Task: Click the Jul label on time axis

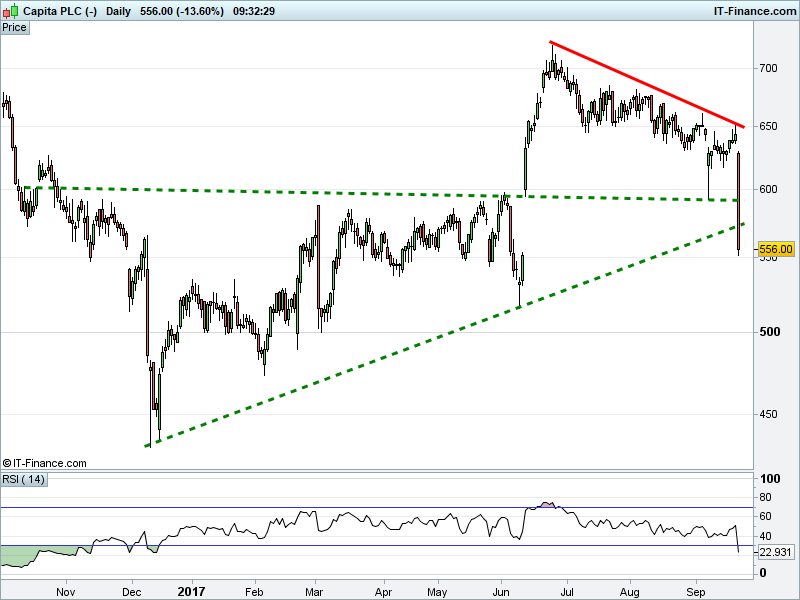Action: pos(567,592)
